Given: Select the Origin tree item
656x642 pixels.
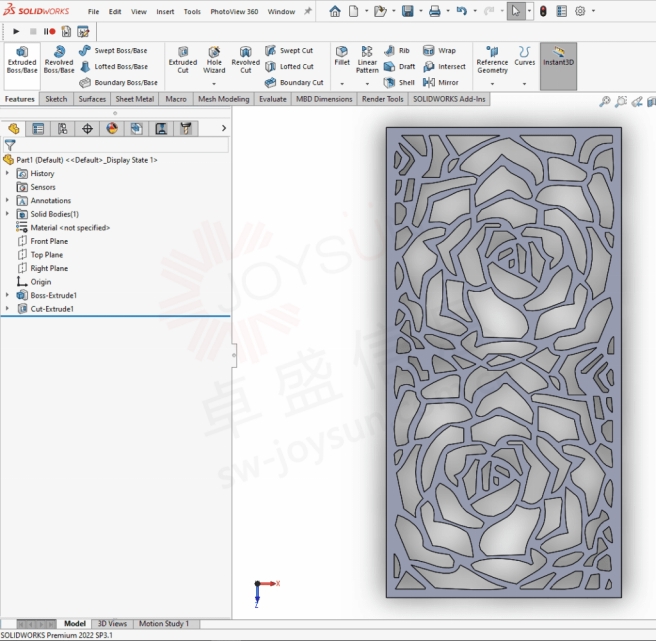Looking at the screenshot, I should point(34,281).
